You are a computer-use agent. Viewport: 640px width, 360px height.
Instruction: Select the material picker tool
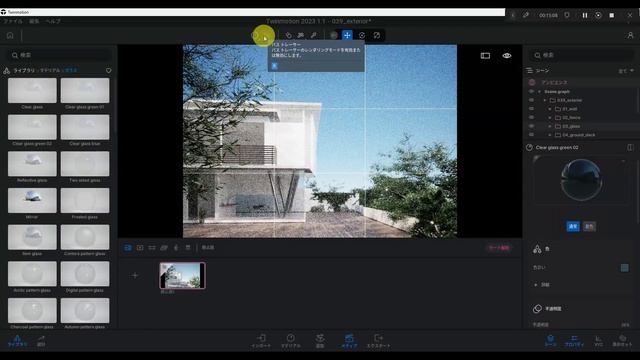(x=289, y=36)
